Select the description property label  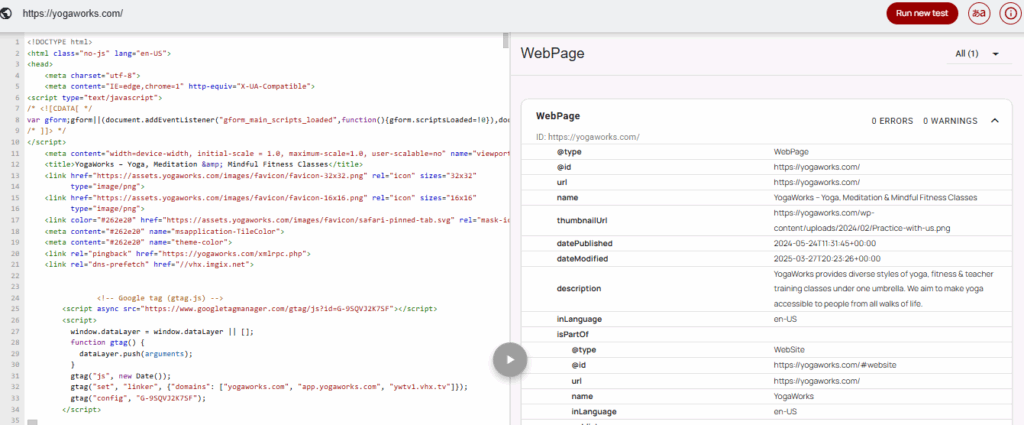coord(579,289)
